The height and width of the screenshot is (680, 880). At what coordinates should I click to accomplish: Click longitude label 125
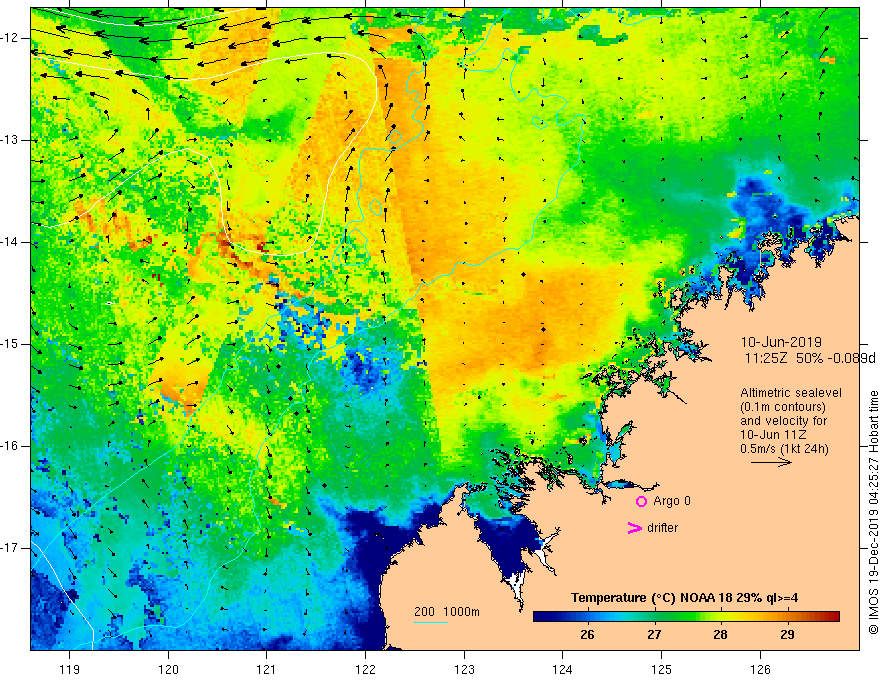(x=662, y=669)
